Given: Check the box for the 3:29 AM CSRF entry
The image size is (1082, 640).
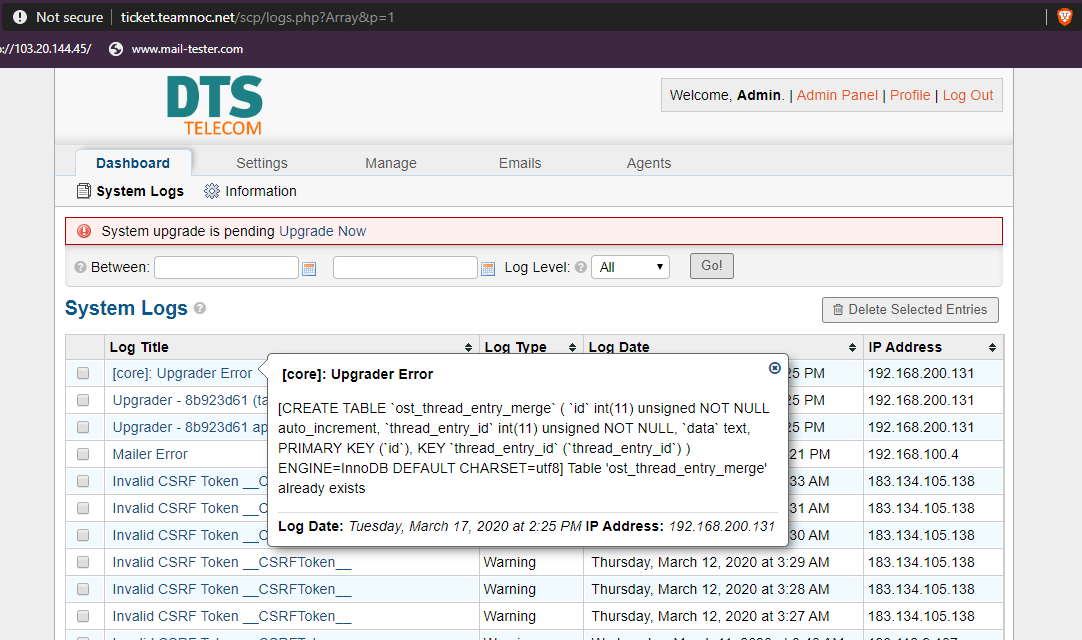Looking at the screenshot, I should (x=84, y=563).
